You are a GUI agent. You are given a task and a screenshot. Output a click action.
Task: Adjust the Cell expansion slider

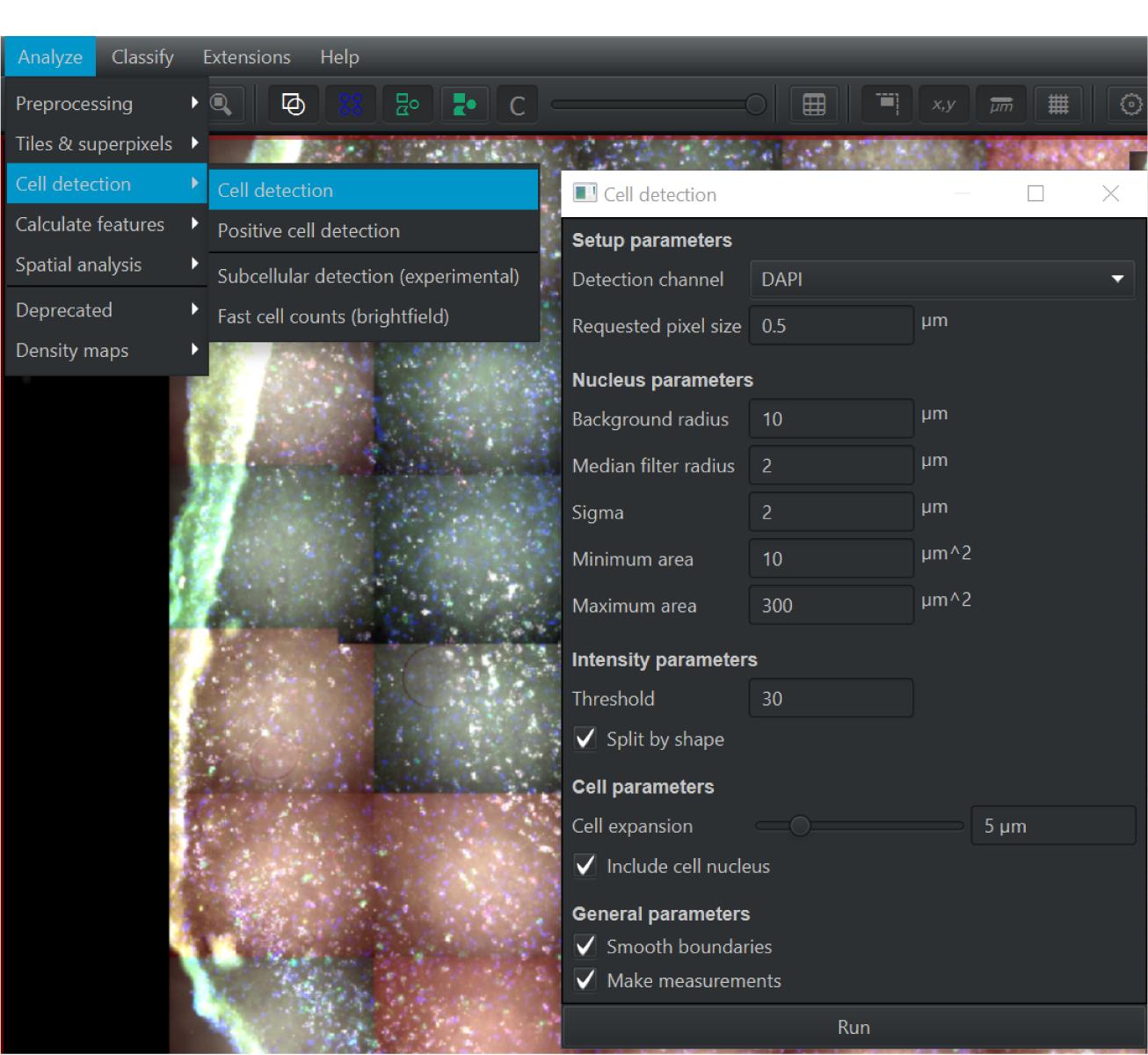pos(800,826)
